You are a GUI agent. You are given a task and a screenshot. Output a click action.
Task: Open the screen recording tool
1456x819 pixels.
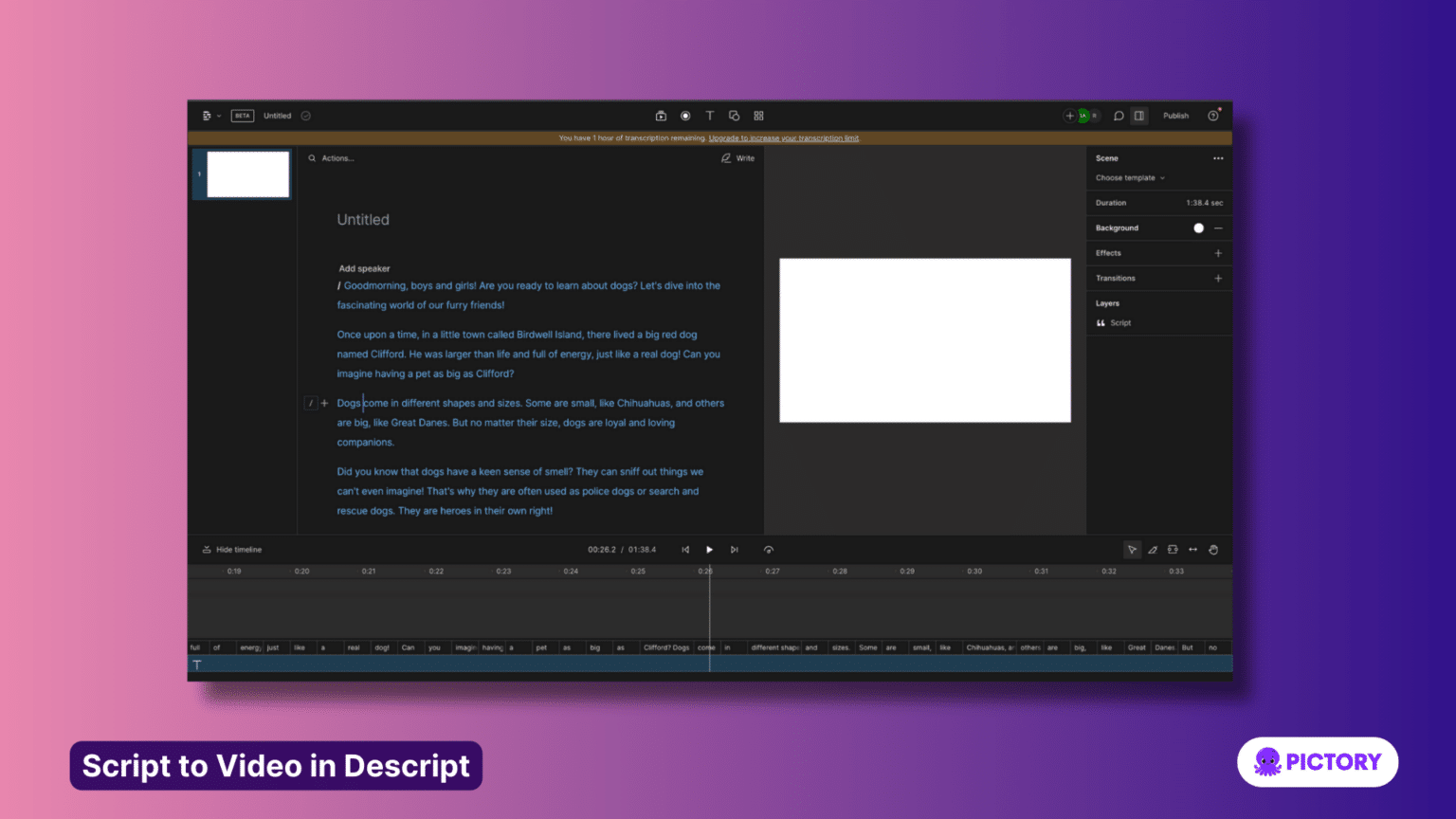tap(685, 115)
